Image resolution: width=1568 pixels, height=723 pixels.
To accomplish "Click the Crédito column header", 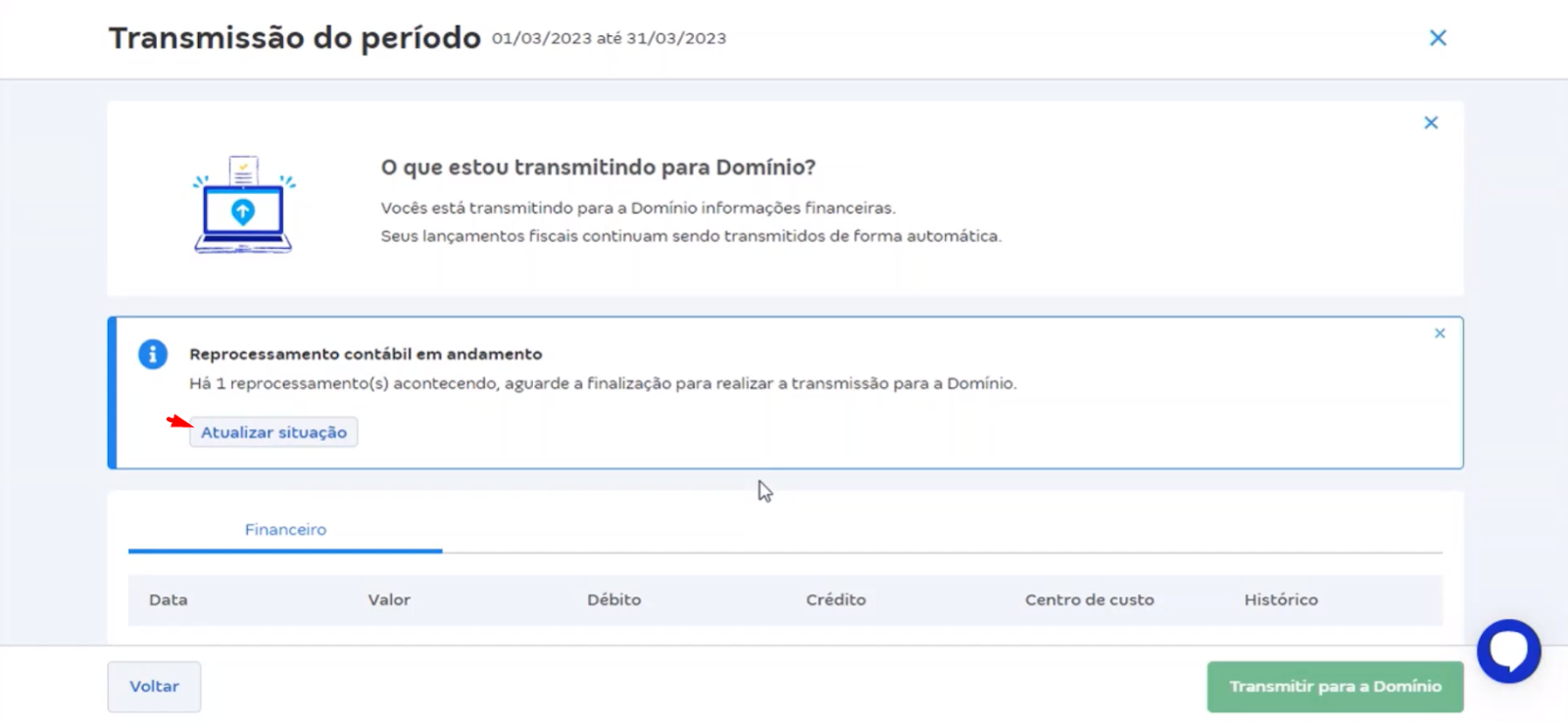I will (836, 600).
